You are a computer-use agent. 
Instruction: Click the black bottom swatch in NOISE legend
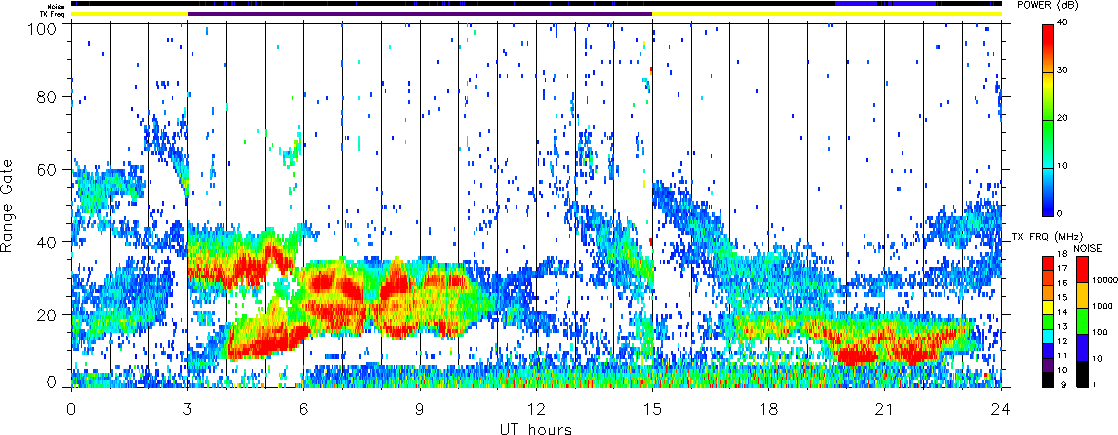(x=1082, y=373)
